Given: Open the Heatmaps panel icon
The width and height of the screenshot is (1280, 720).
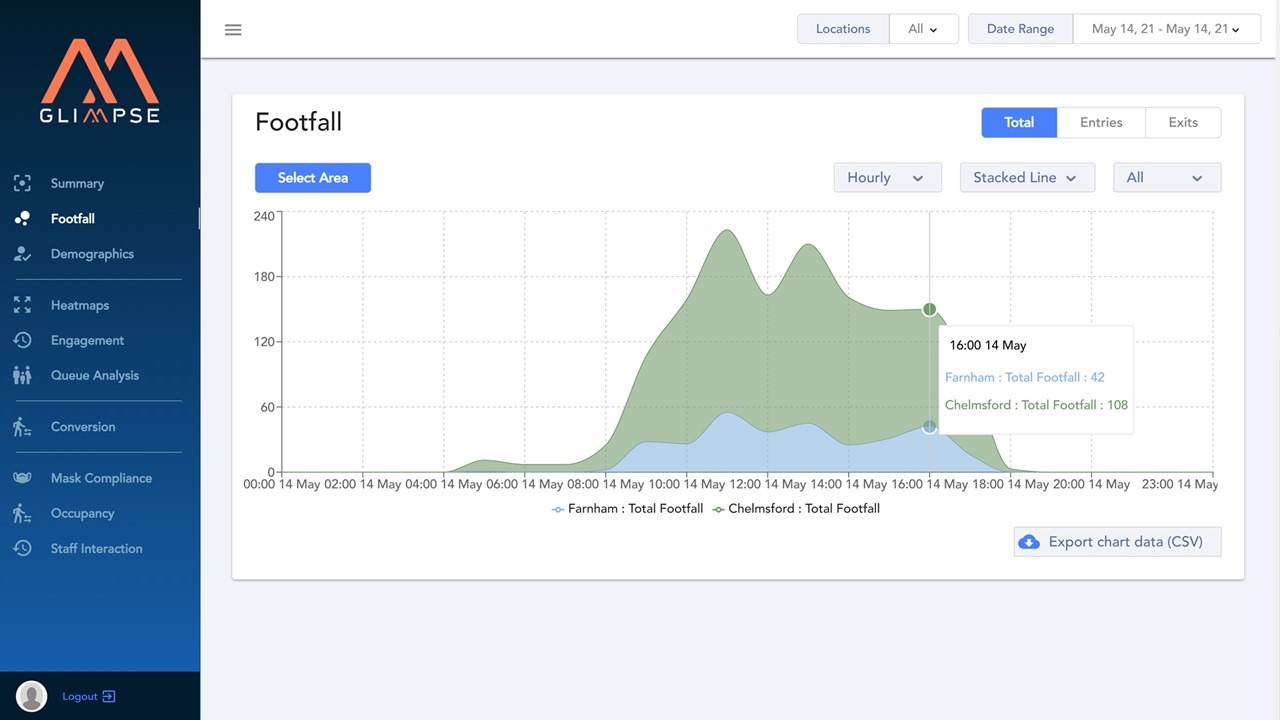Looking at the screenshot, I should click(x=22, y=304).
